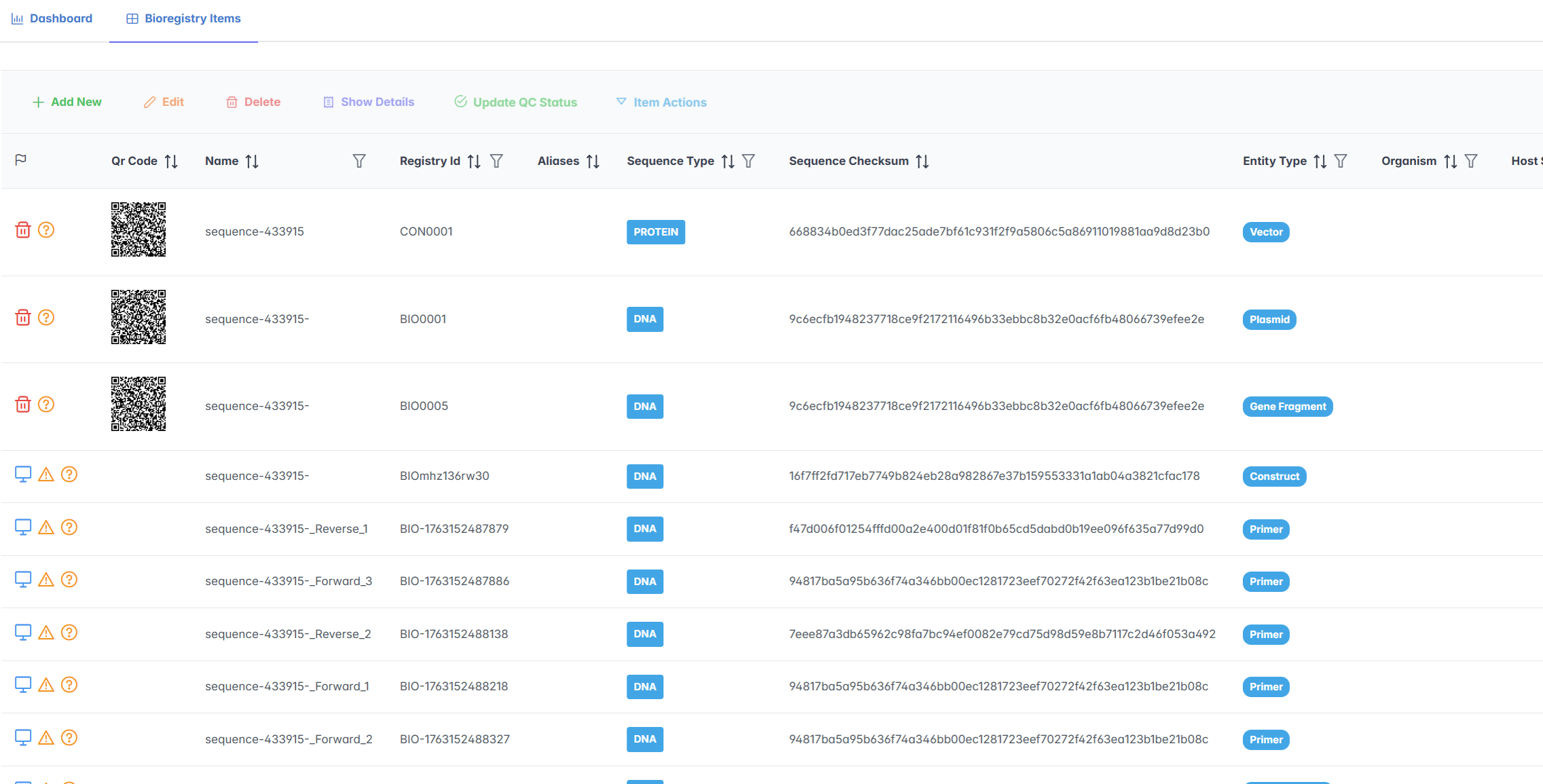
Task: Select registry id BIO-1763152488138
Action: (454, 634)
